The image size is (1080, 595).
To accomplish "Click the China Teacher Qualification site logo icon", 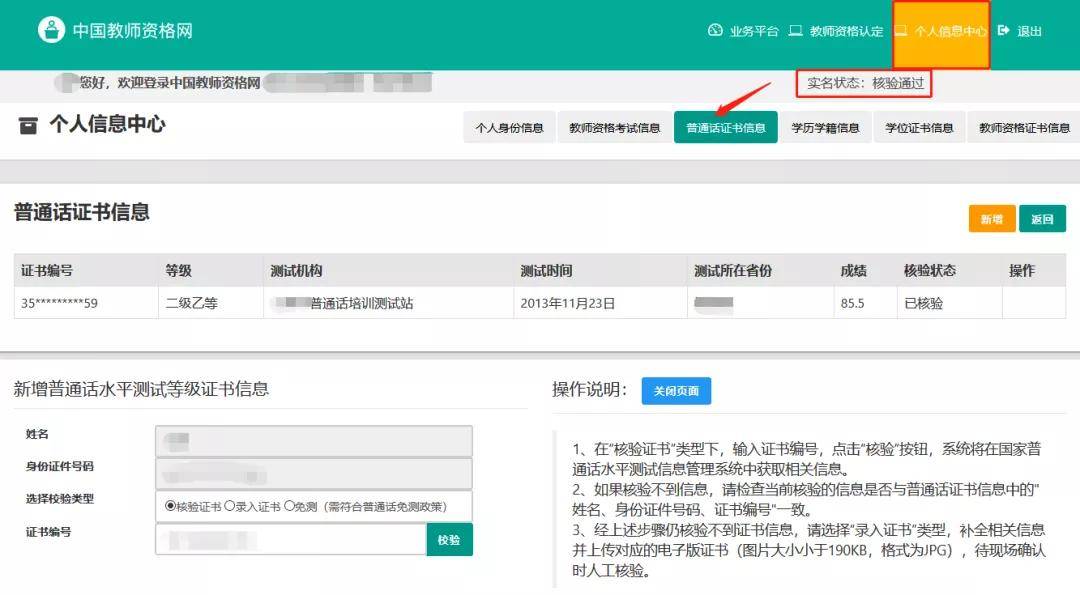I will click(x=51, y=30).
